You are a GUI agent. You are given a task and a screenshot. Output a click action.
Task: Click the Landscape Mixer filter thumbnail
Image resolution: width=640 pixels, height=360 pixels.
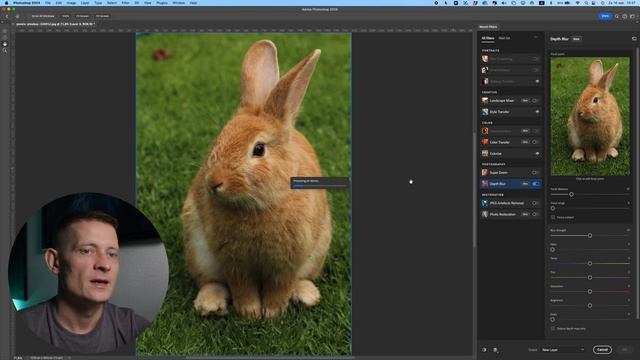(x=485, y=100)
